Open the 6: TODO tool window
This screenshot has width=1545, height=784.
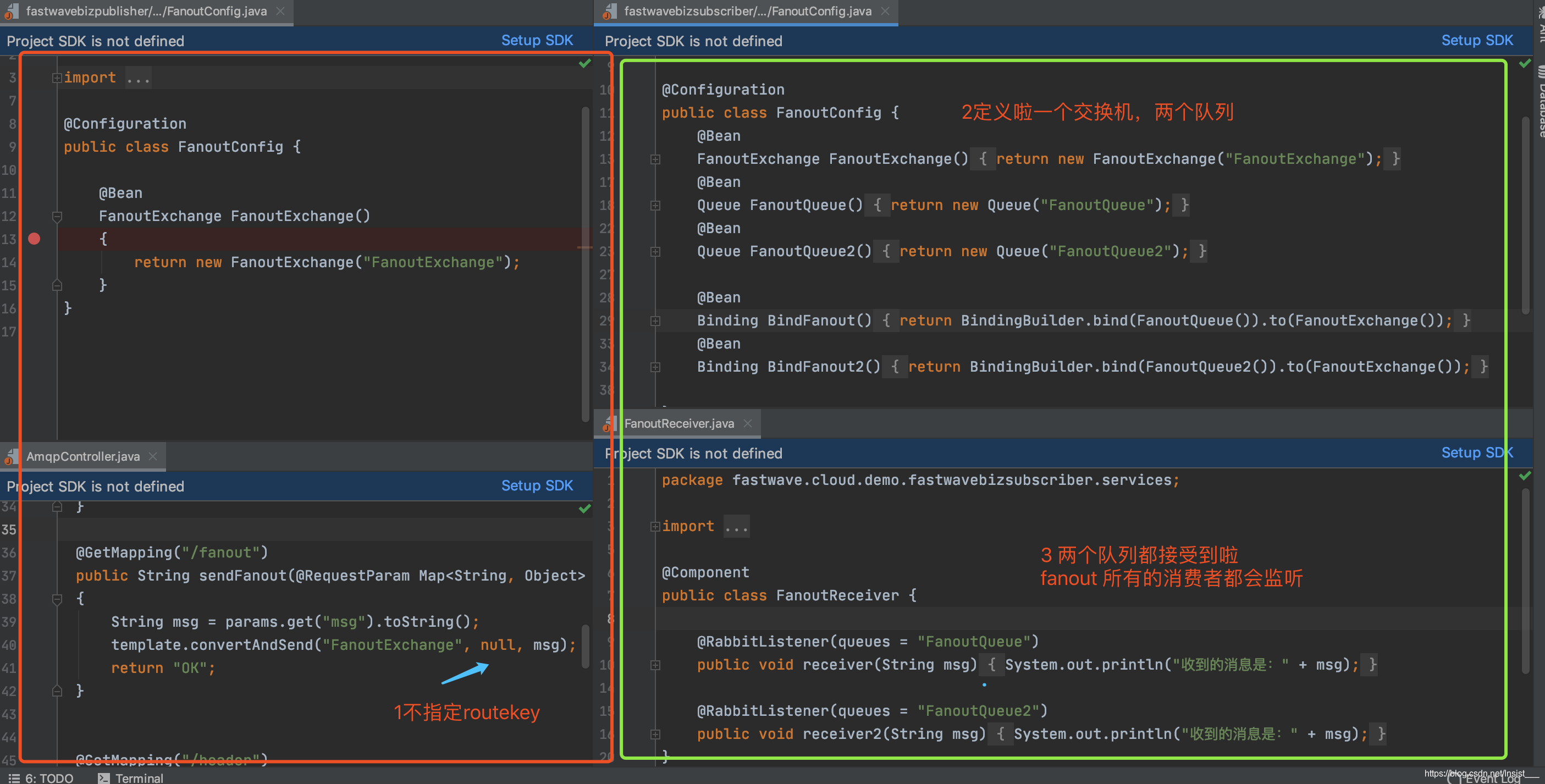click(41, 777)
